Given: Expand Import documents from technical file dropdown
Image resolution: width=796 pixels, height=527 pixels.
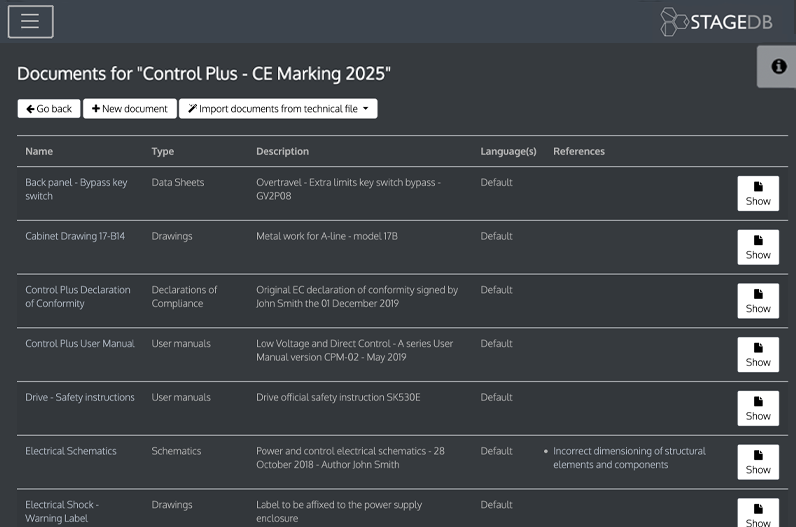Looking at the screenshot, I should (278, 108).
